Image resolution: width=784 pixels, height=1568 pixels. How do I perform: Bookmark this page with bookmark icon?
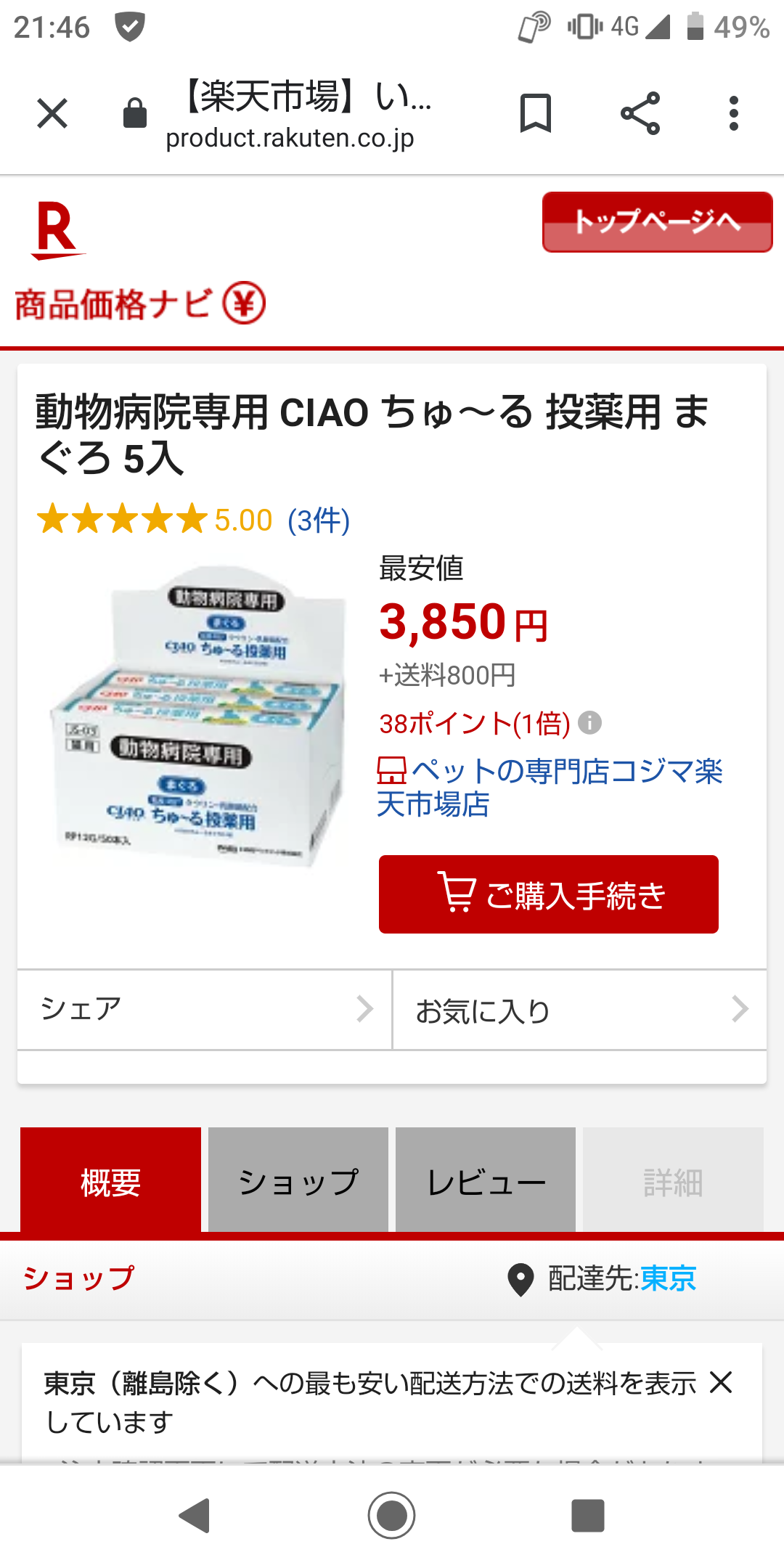pos(536,113)
